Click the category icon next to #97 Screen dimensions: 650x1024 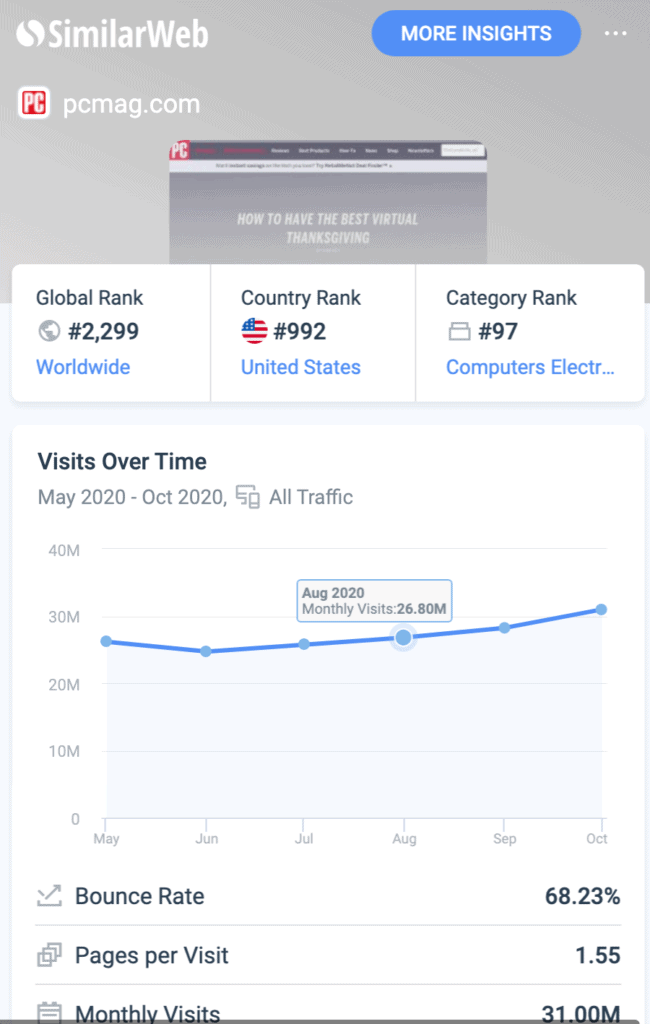(459, 332)
